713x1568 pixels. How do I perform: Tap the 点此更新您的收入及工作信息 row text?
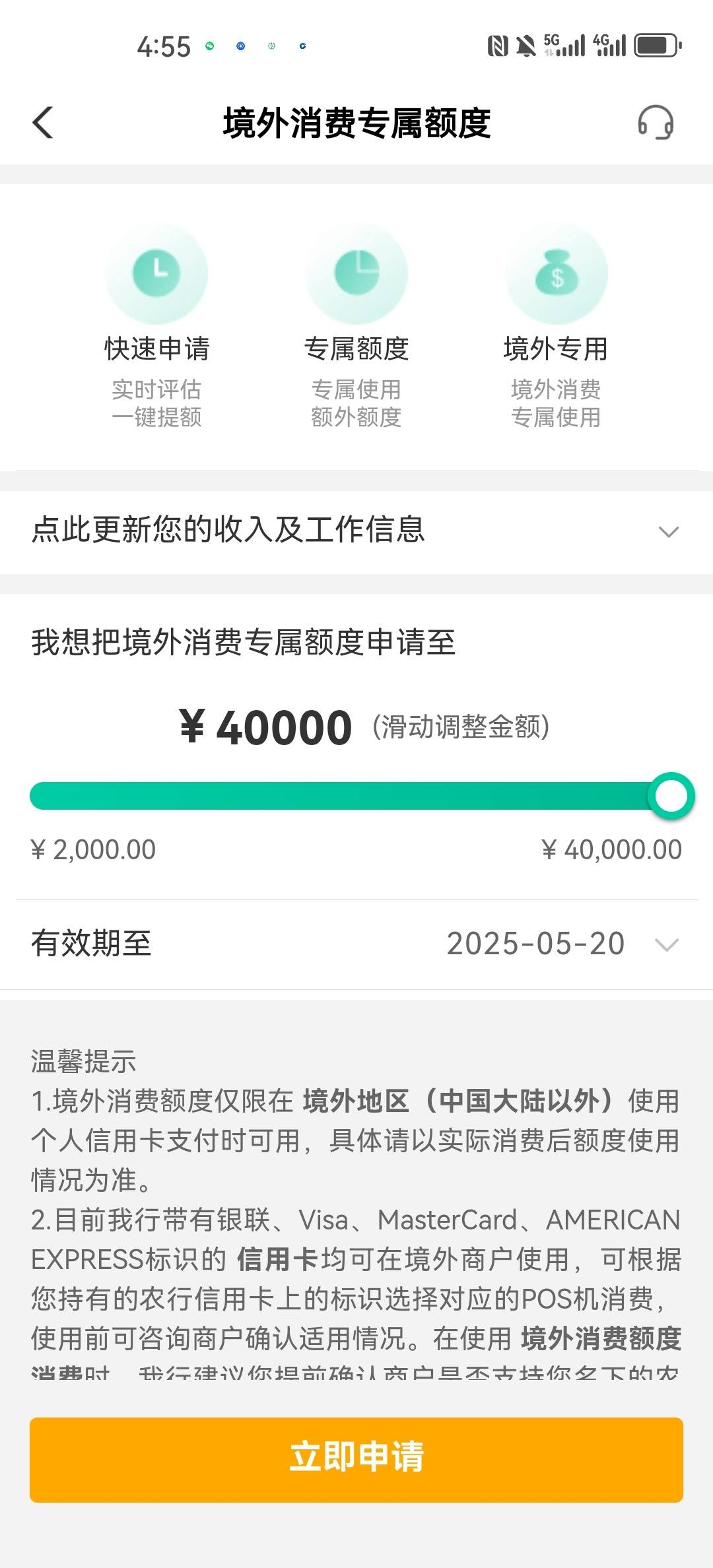(228, 530)
